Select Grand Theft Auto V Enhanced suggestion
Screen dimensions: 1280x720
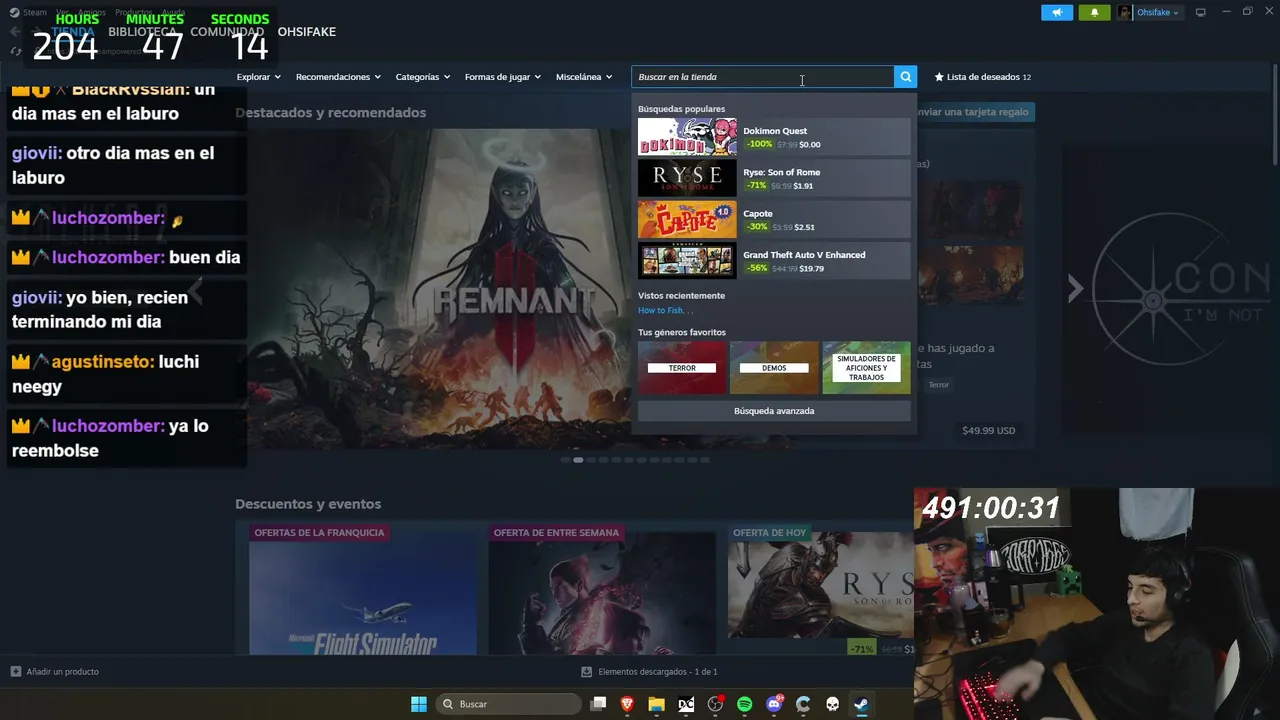pos(774,261)
